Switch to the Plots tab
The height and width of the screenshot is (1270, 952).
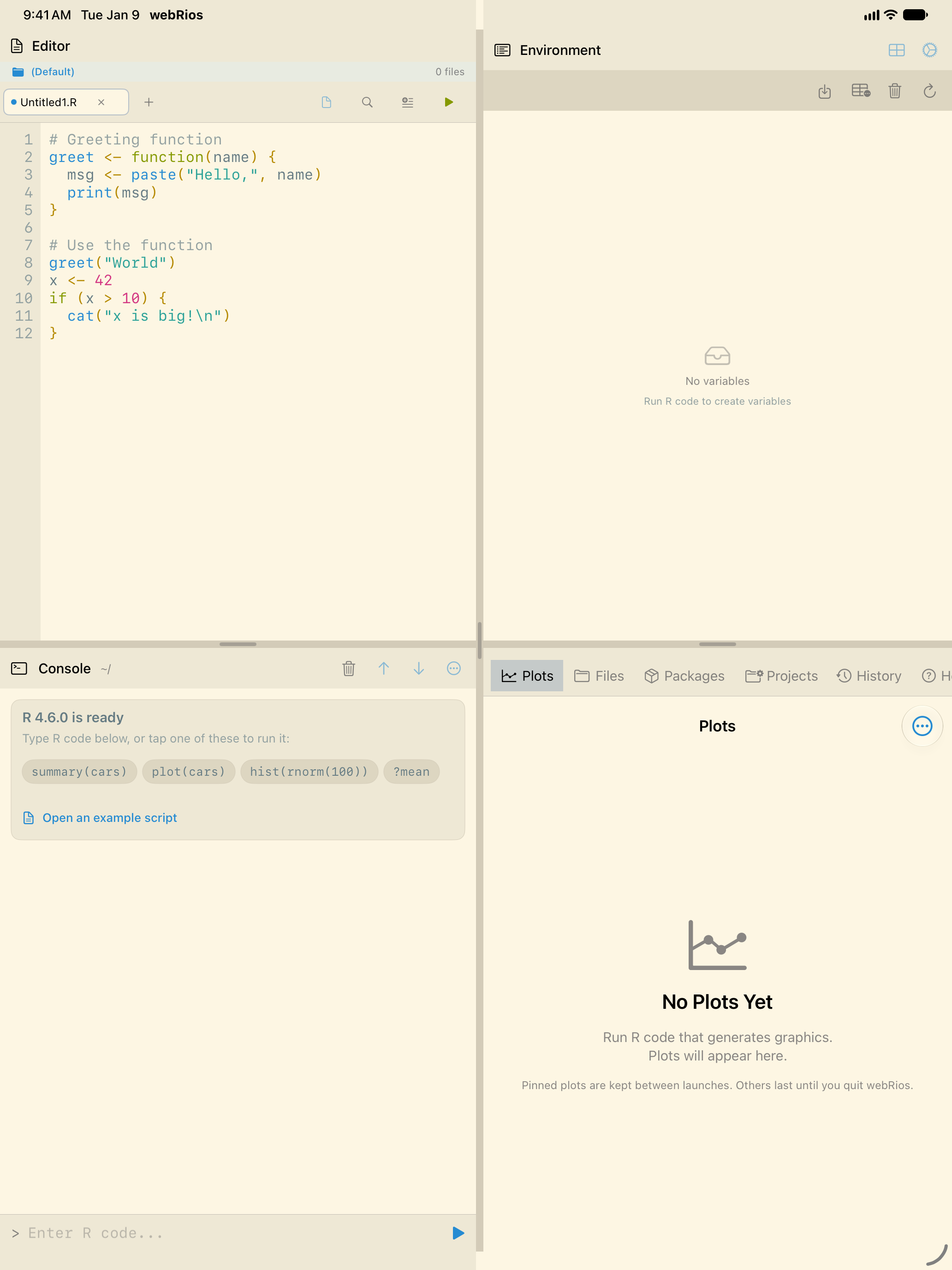click(527, 676)
